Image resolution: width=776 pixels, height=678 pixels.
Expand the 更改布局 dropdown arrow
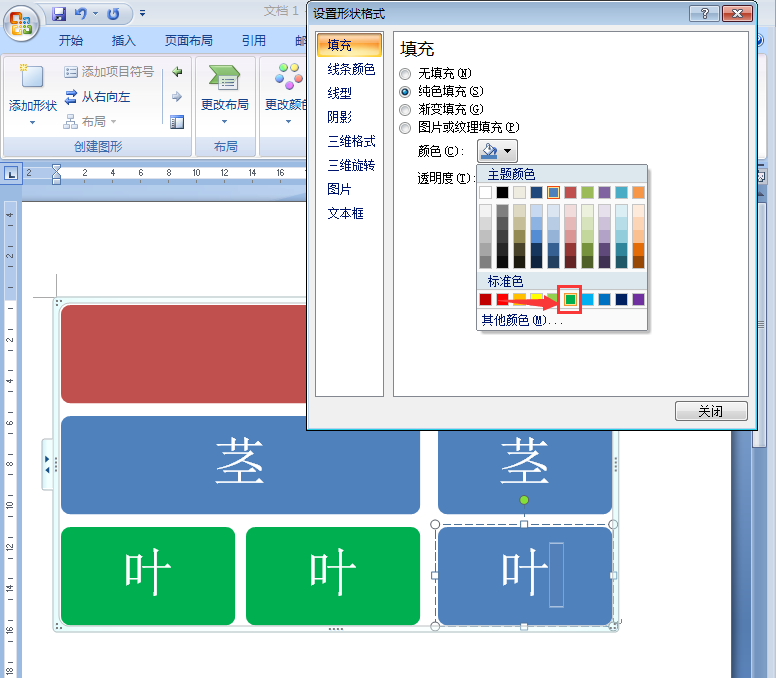point(224,122)
